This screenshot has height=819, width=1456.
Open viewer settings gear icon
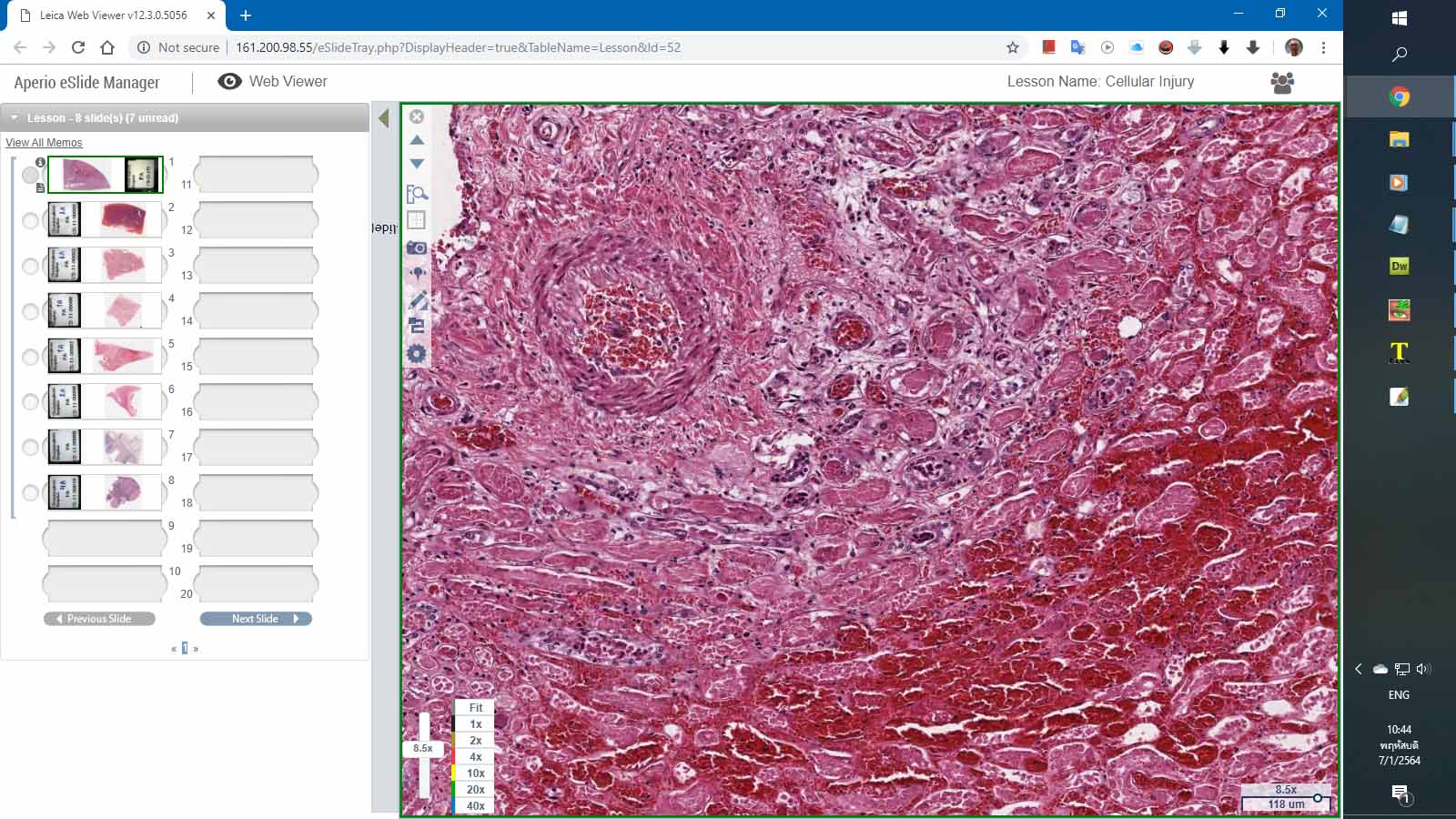click(417, 354)
